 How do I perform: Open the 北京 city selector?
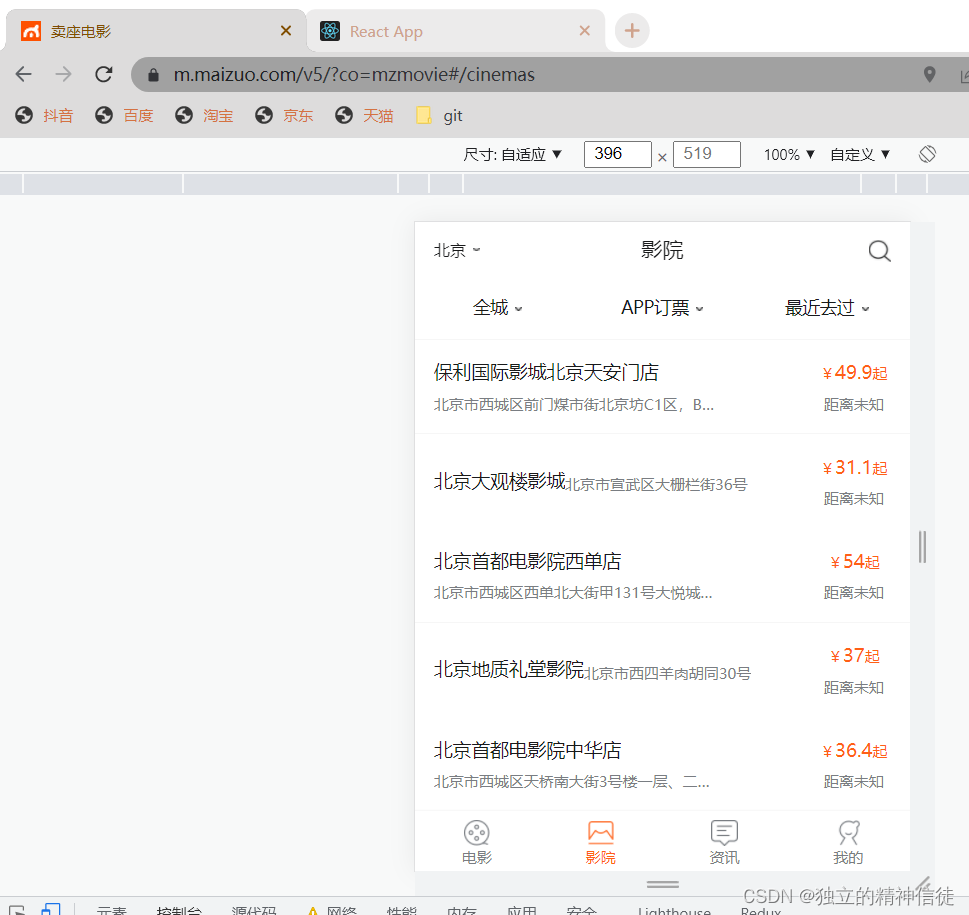(x=457, y=250)
